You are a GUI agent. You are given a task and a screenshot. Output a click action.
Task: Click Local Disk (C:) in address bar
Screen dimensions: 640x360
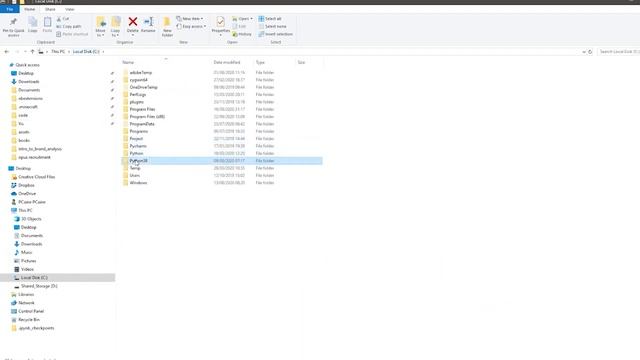(86, 52)
